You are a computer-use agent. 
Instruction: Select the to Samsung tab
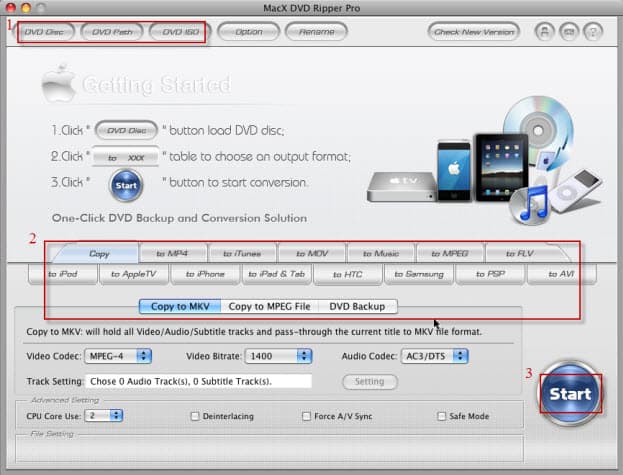point(419,274)
